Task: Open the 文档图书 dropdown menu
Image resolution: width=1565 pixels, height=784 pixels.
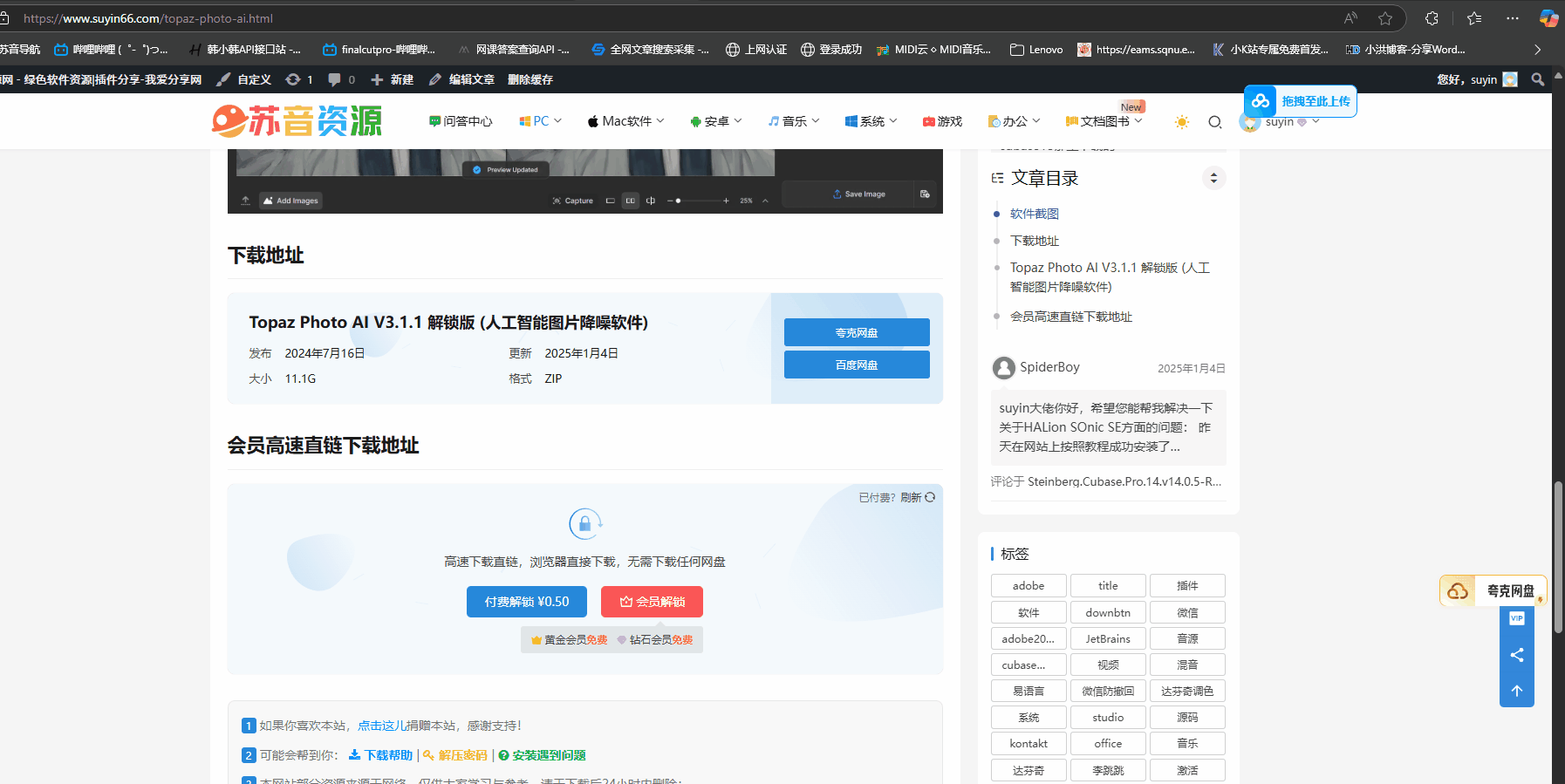Action: click(x=1104, y=121)
